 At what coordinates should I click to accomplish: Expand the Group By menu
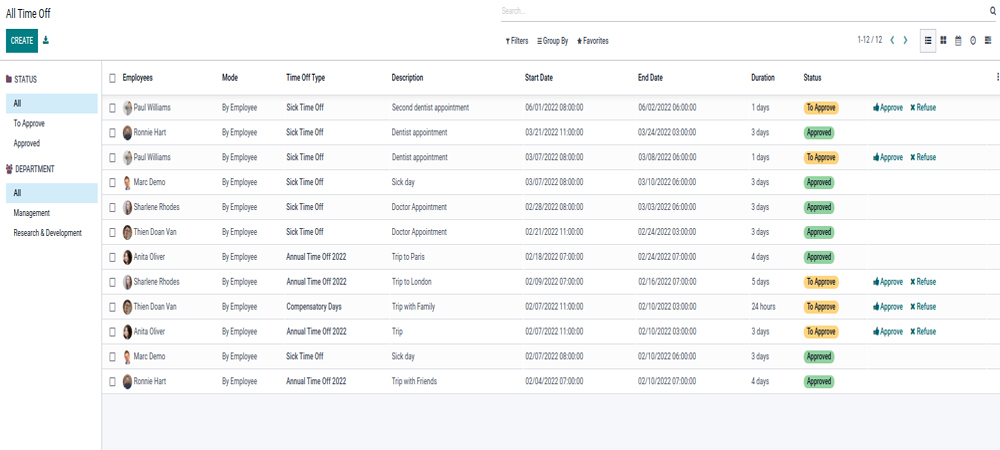tap(553, 41)
